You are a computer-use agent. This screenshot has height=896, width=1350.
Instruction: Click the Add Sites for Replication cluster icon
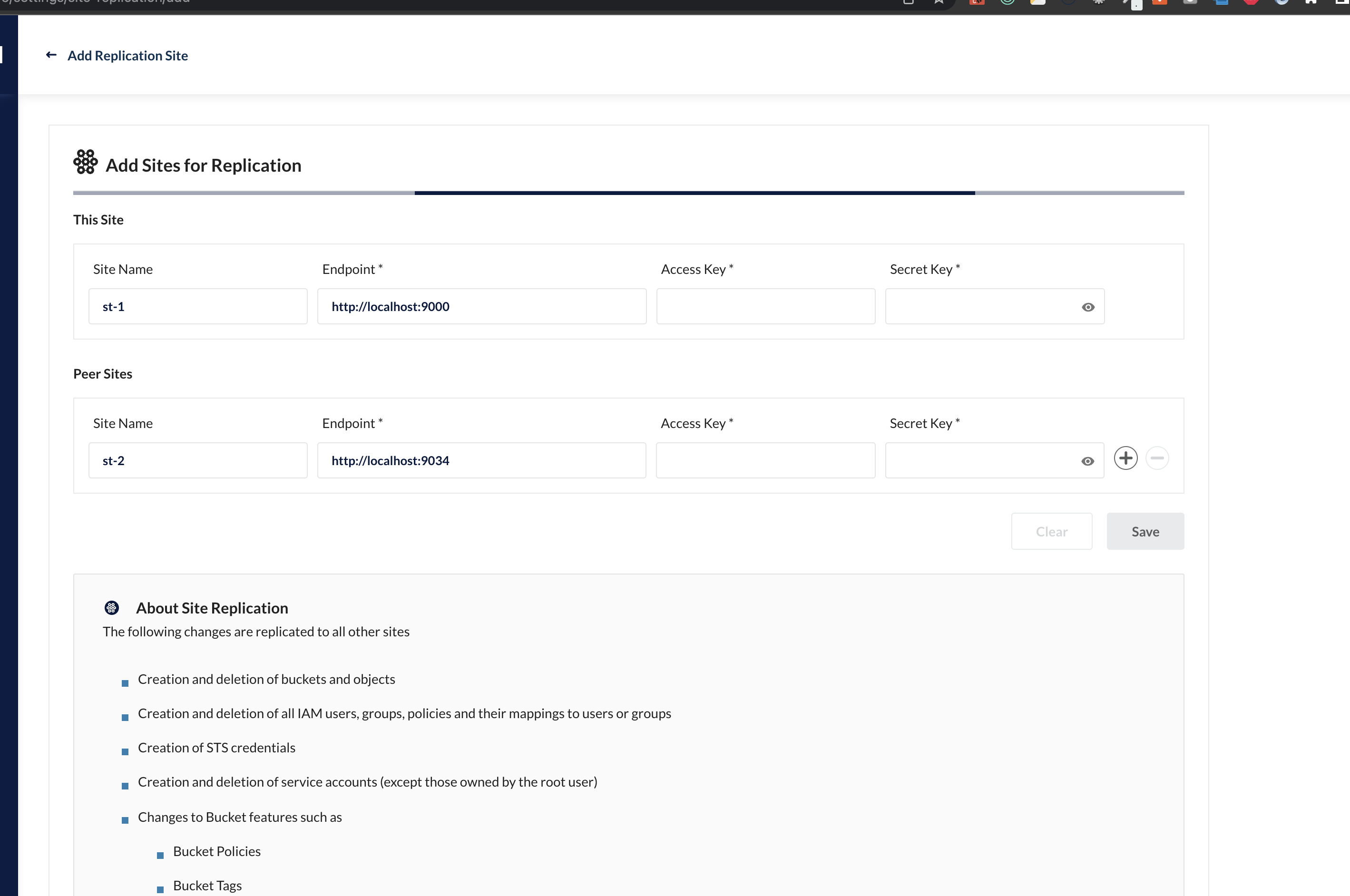85,162
